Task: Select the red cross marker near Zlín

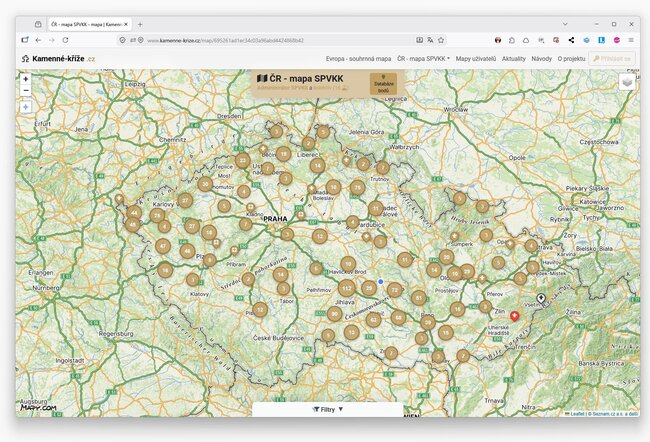Action: [x=514, y=316]
